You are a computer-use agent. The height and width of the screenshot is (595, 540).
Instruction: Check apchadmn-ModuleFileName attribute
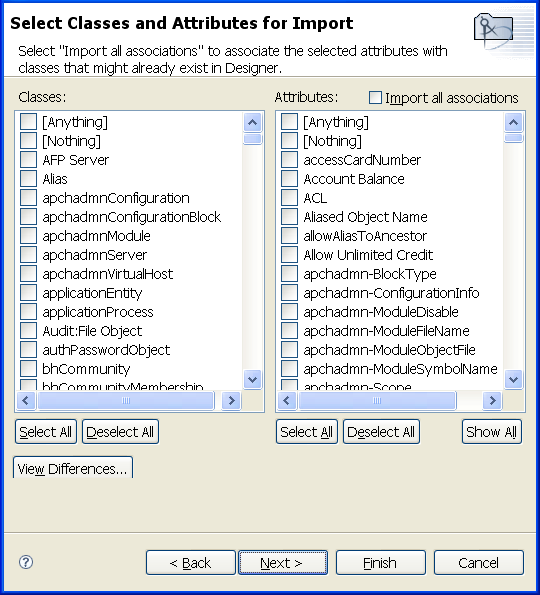point(289,331)
